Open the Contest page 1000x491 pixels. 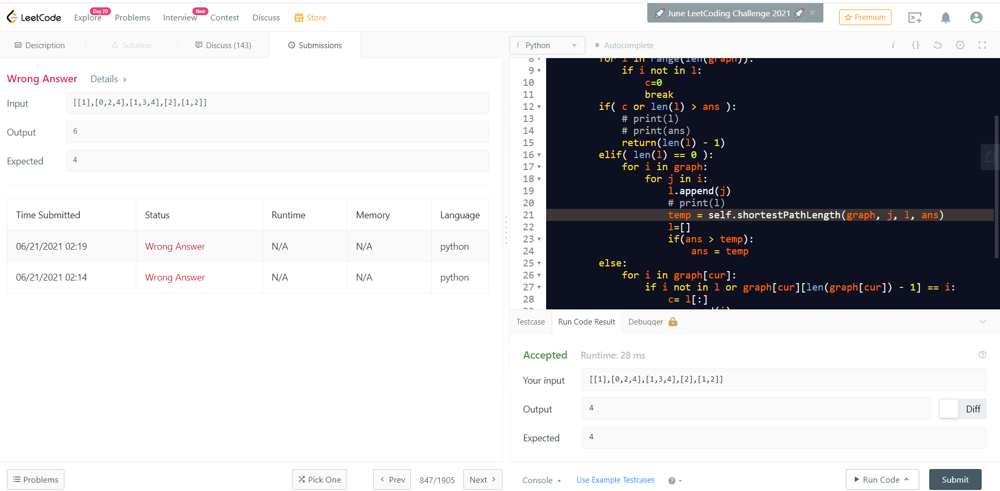224,18
